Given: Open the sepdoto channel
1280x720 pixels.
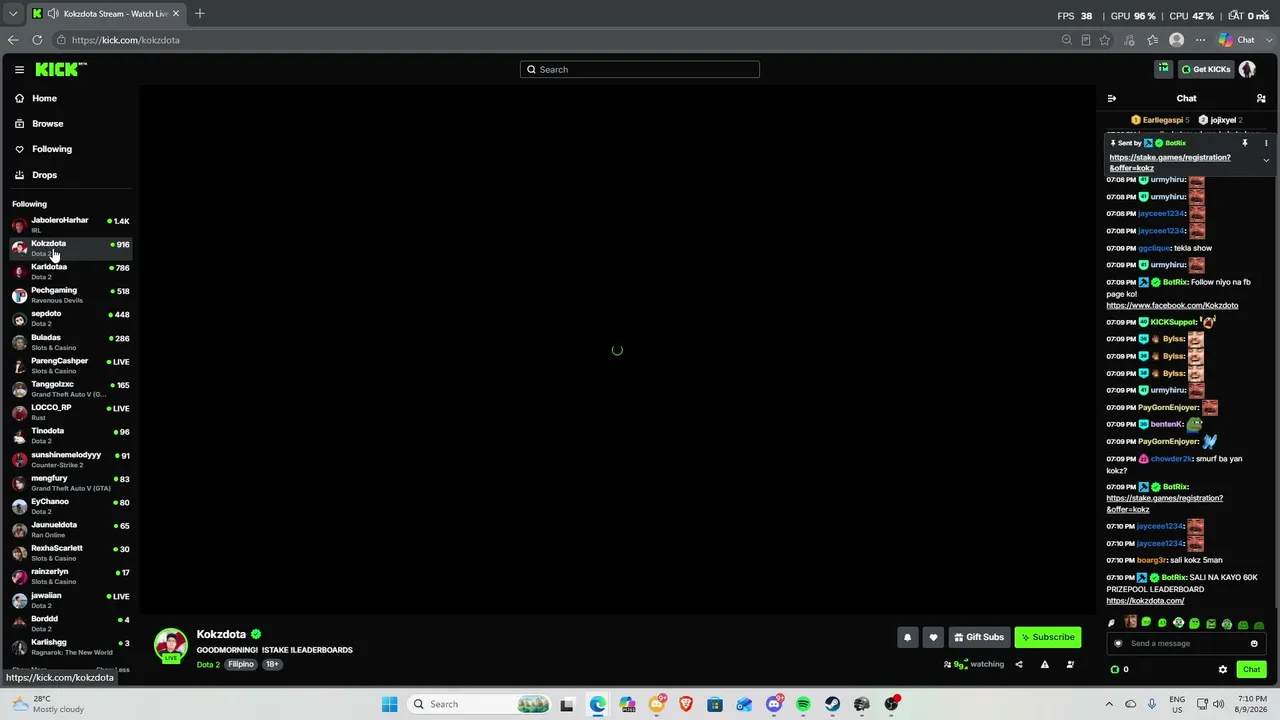Looking at the screenshot, I should (x=70, y=318).
